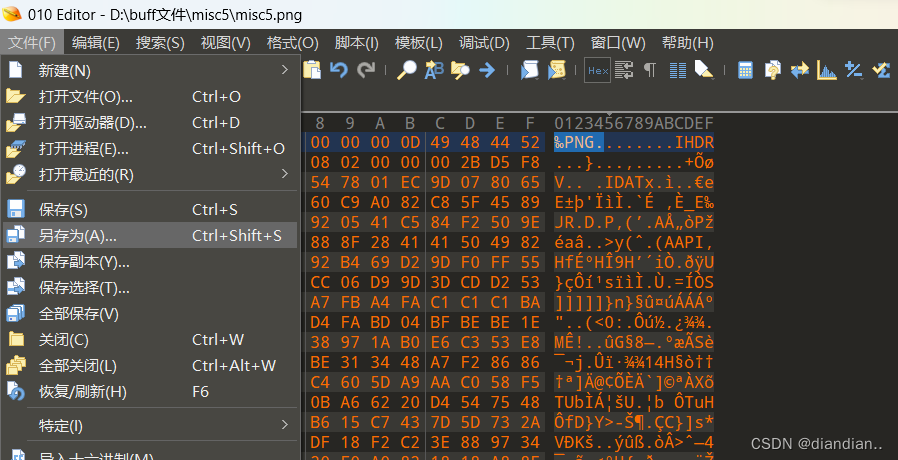Click hex byte 0D in first row
The image size is (898, 460).
[x=409, y=142]
